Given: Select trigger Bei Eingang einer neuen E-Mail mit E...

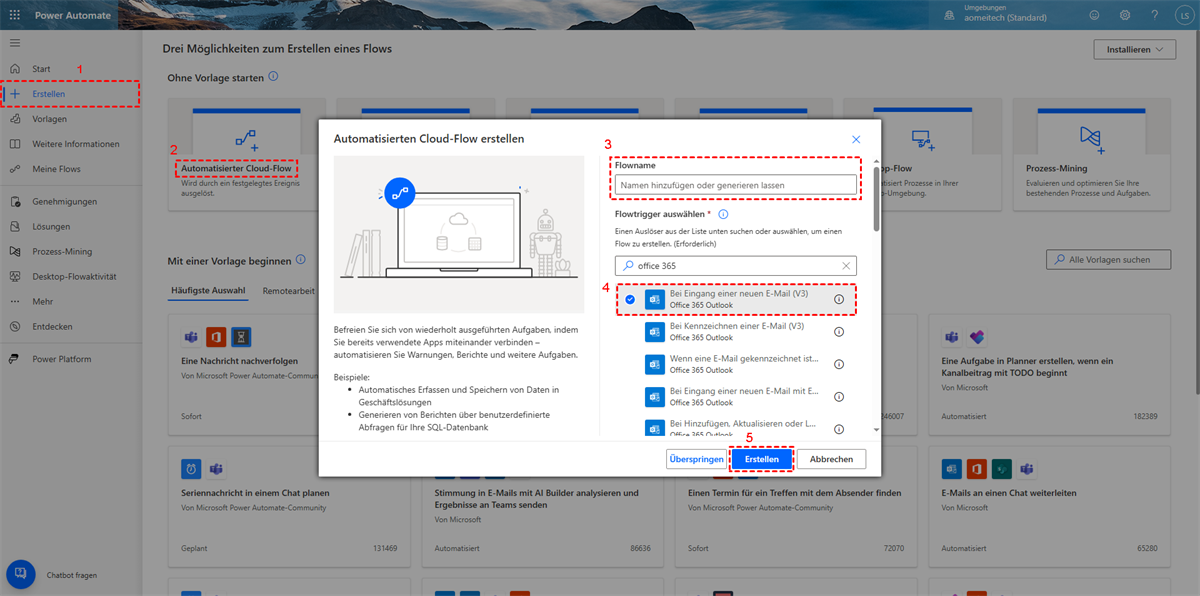Looking at the screenshot, I should (736, 396).
